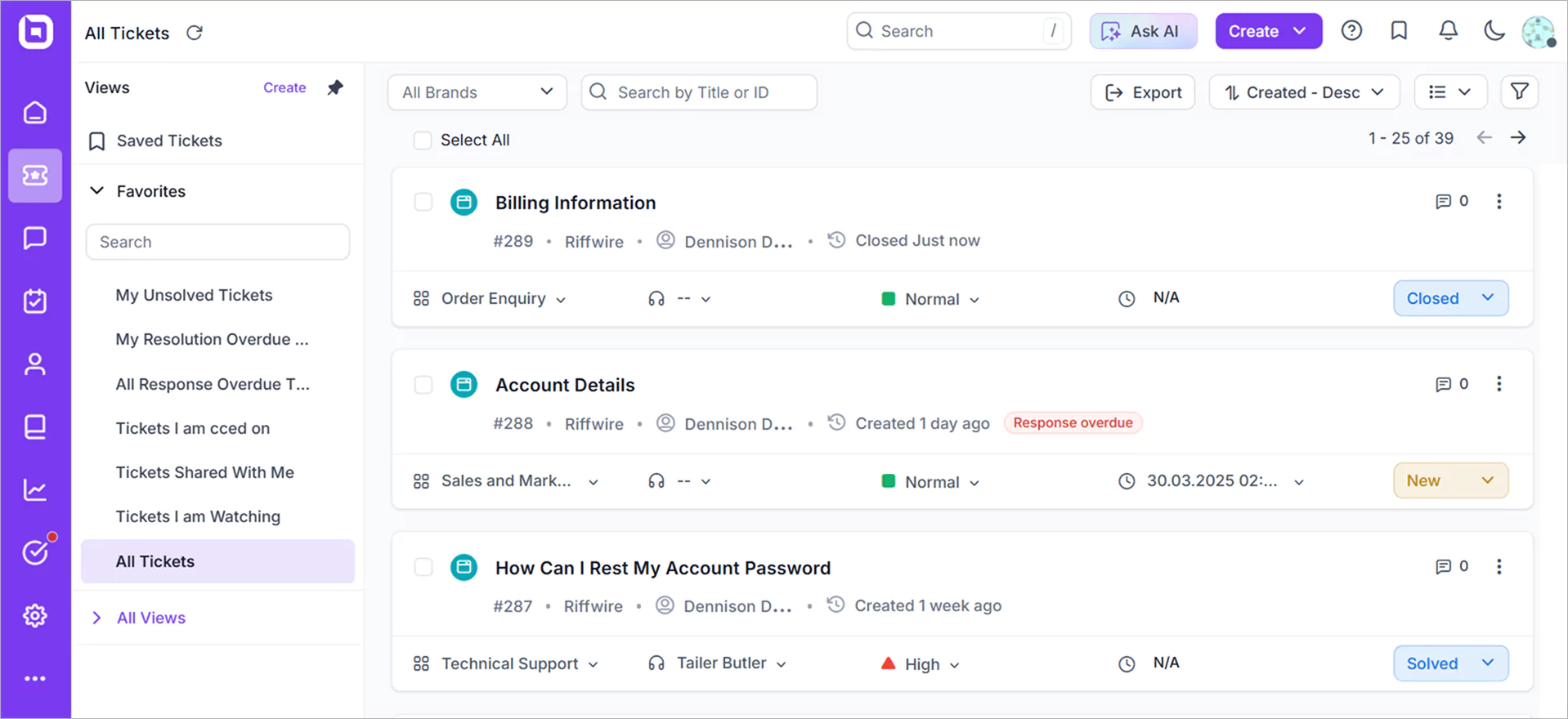This screenshot has height=719, width=1568.
Task: Open the bookmark icon in top bar
Action: [1399, 31]
